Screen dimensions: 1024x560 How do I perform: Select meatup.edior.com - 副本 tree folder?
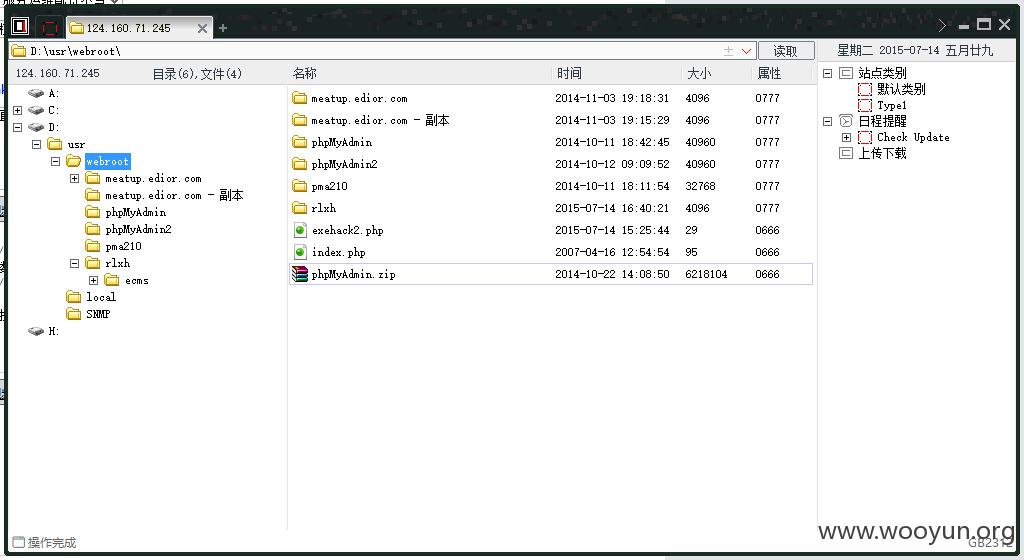pyautogui.click(x=174, y=195)
